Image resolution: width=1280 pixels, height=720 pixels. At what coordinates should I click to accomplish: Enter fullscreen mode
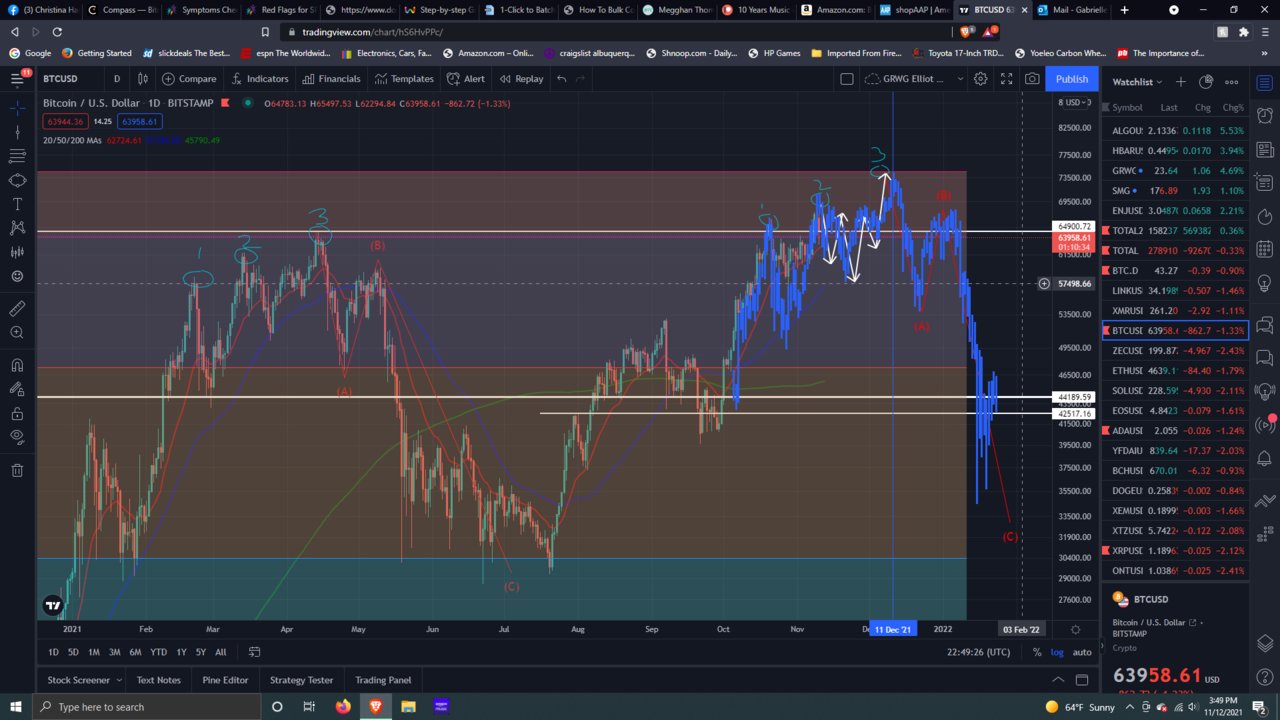pyautogui.click(x=1007, y=79)
